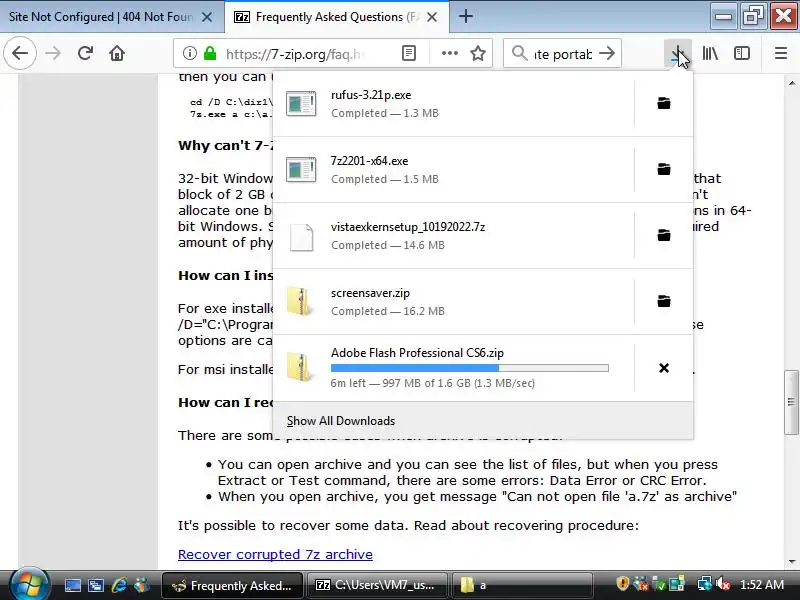Click the search box text
Image resolution: width=800 pixels, height=600 pixels.
(563, 54)
